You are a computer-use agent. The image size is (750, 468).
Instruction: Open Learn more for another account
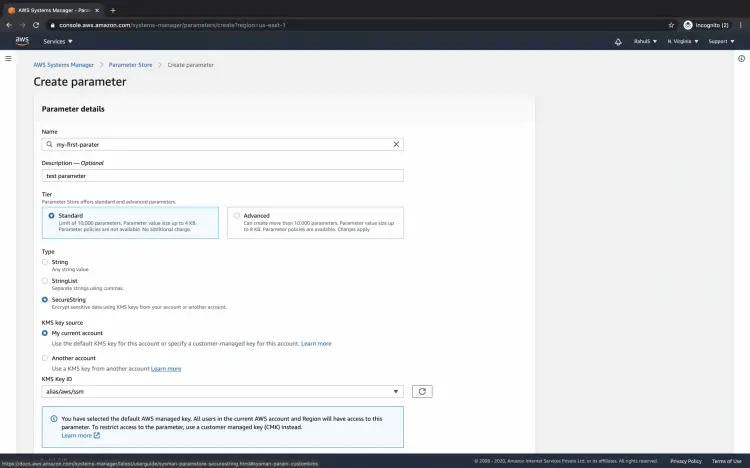166,368
